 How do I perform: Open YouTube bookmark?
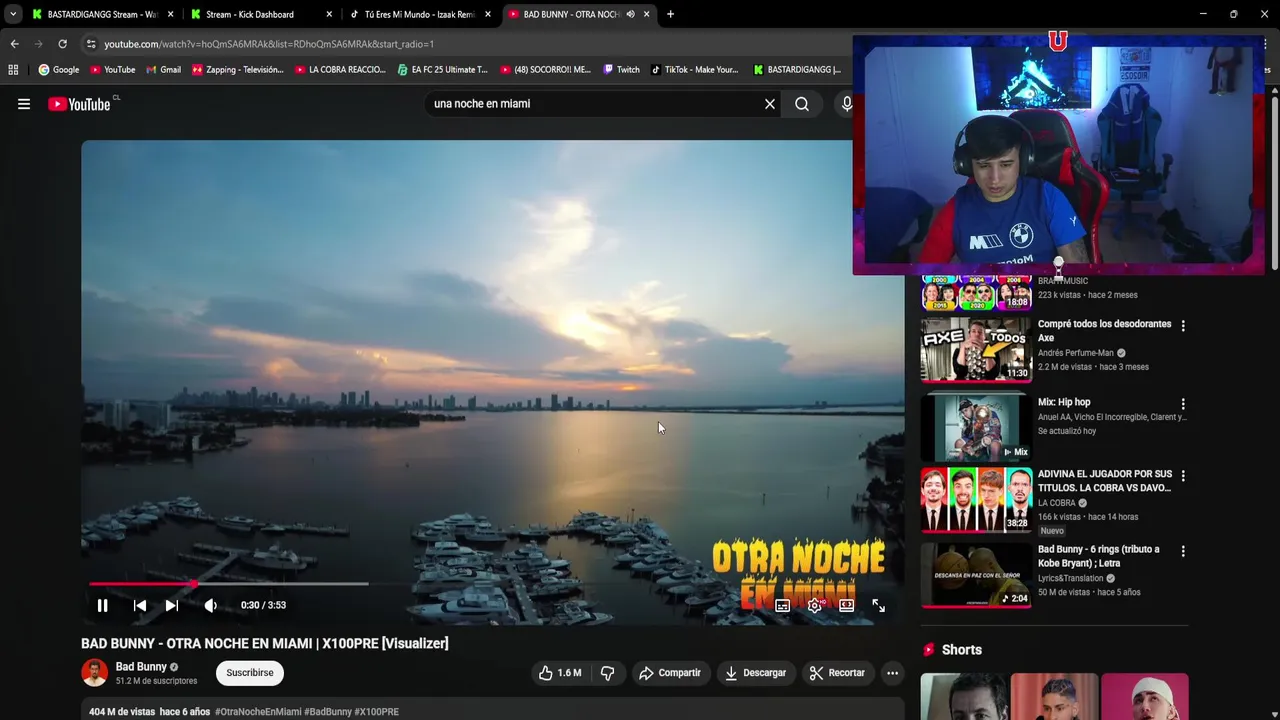coord(112,70)
